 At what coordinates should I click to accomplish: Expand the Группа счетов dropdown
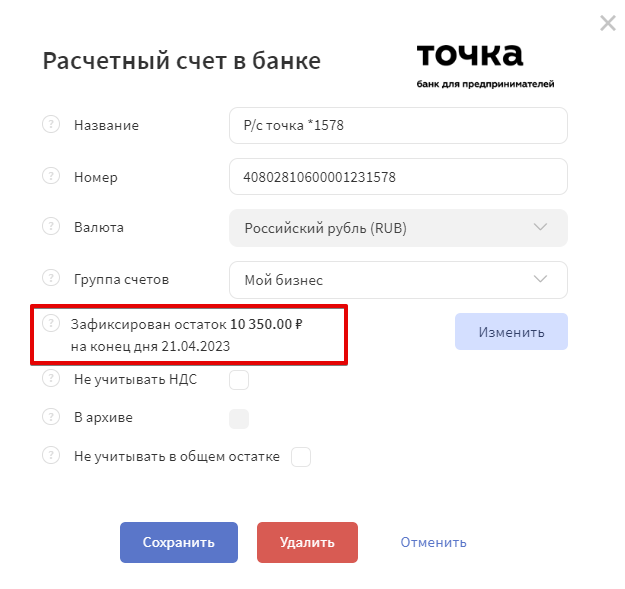point(398,280)
